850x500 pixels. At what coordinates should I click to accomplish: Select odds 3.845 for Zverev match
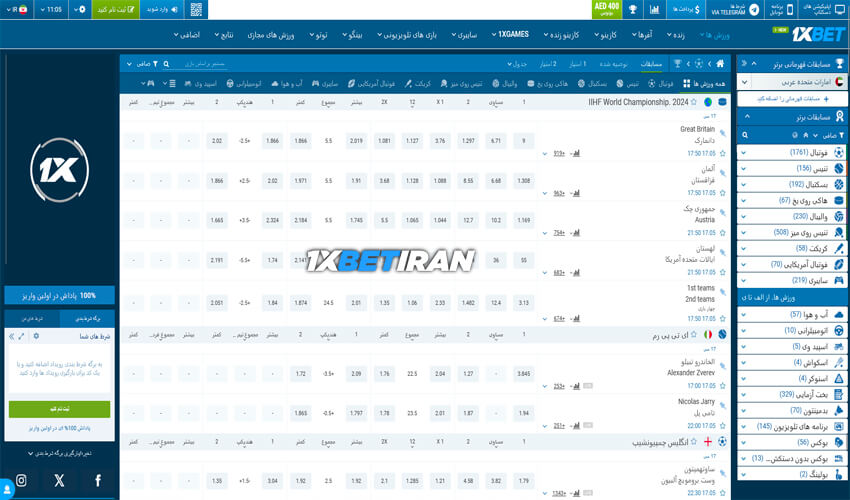click(x=524, y=374)
